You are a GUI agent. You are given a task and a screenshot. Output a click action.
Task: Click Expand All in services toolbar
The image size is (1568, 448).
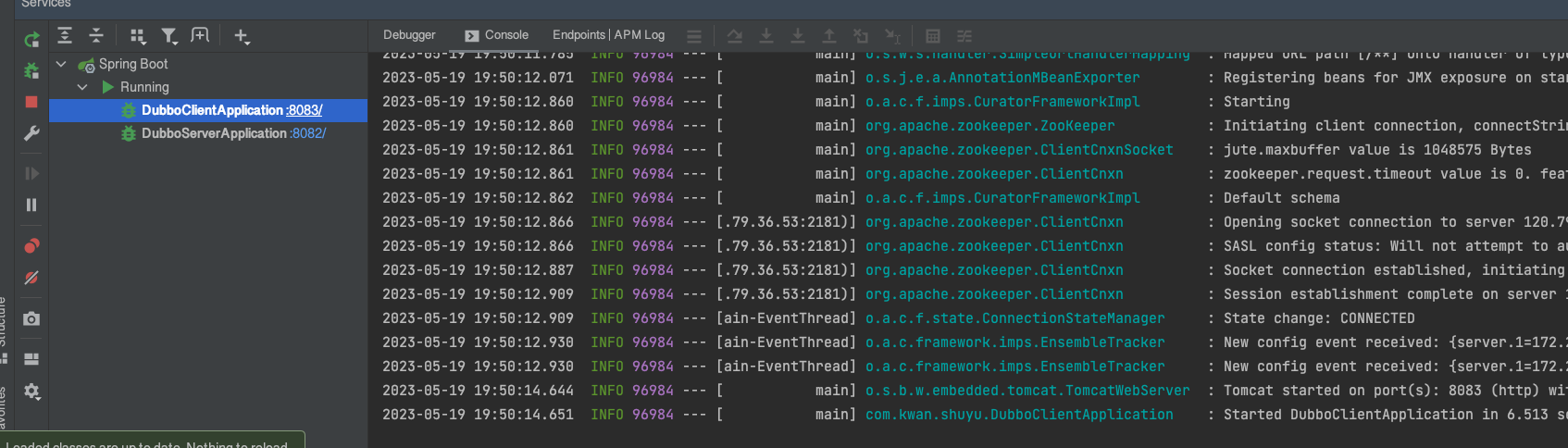point(65,36)
